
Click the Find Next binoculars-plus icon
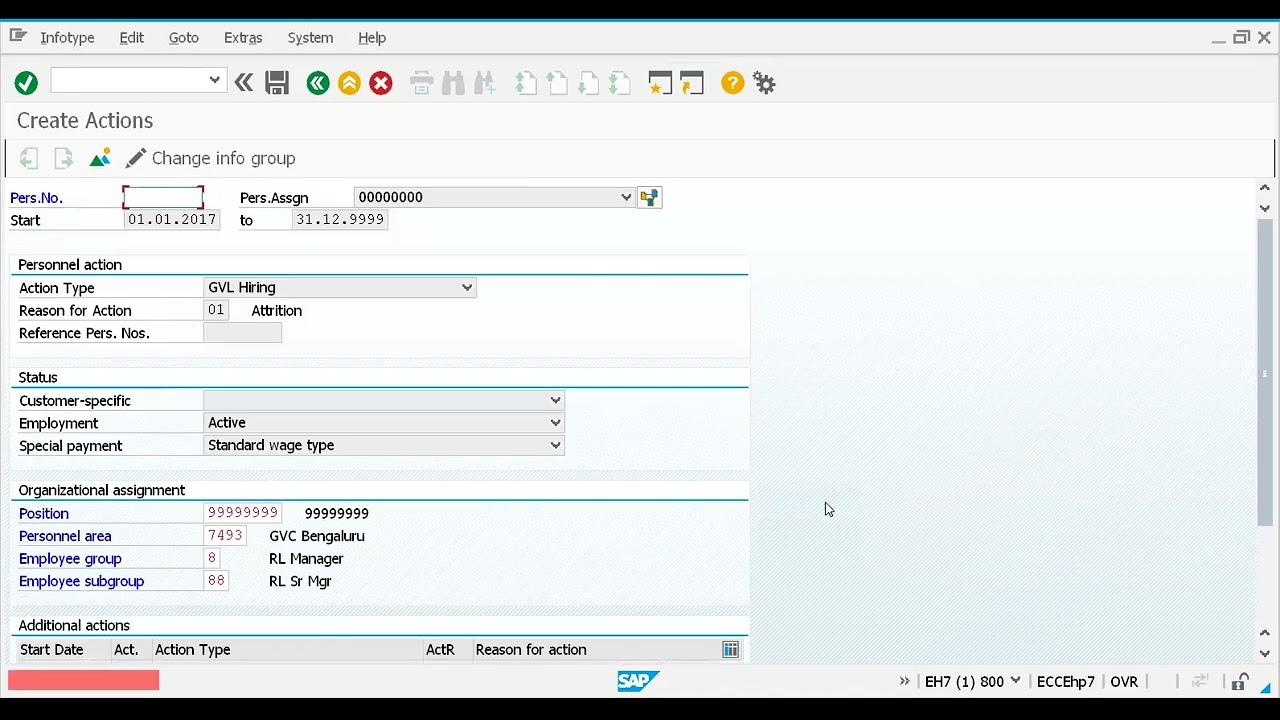(x=485, y=83)
